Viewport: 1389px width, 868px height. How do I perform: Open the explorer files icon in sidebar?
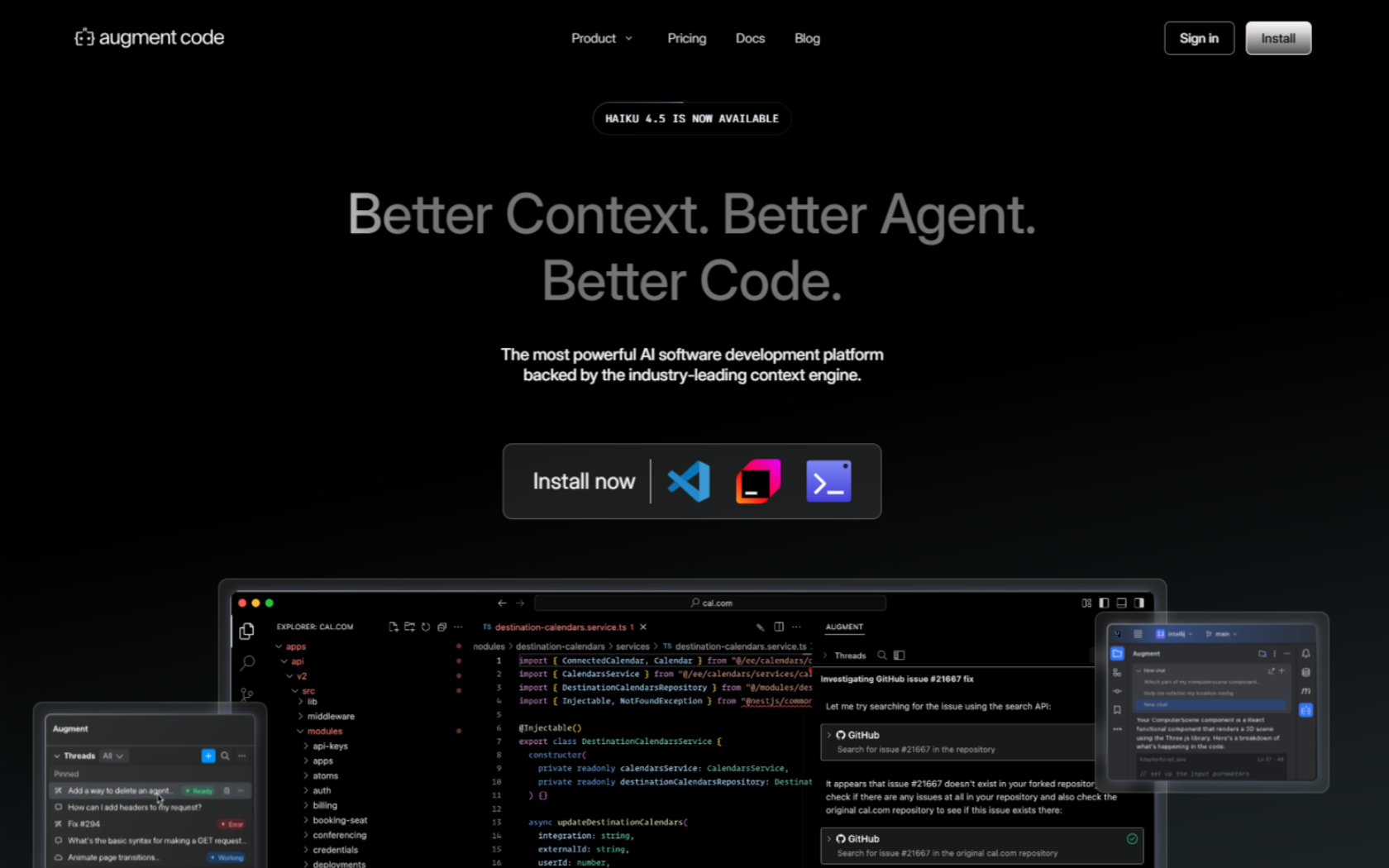pyautogui.click(x=246, y=632)
